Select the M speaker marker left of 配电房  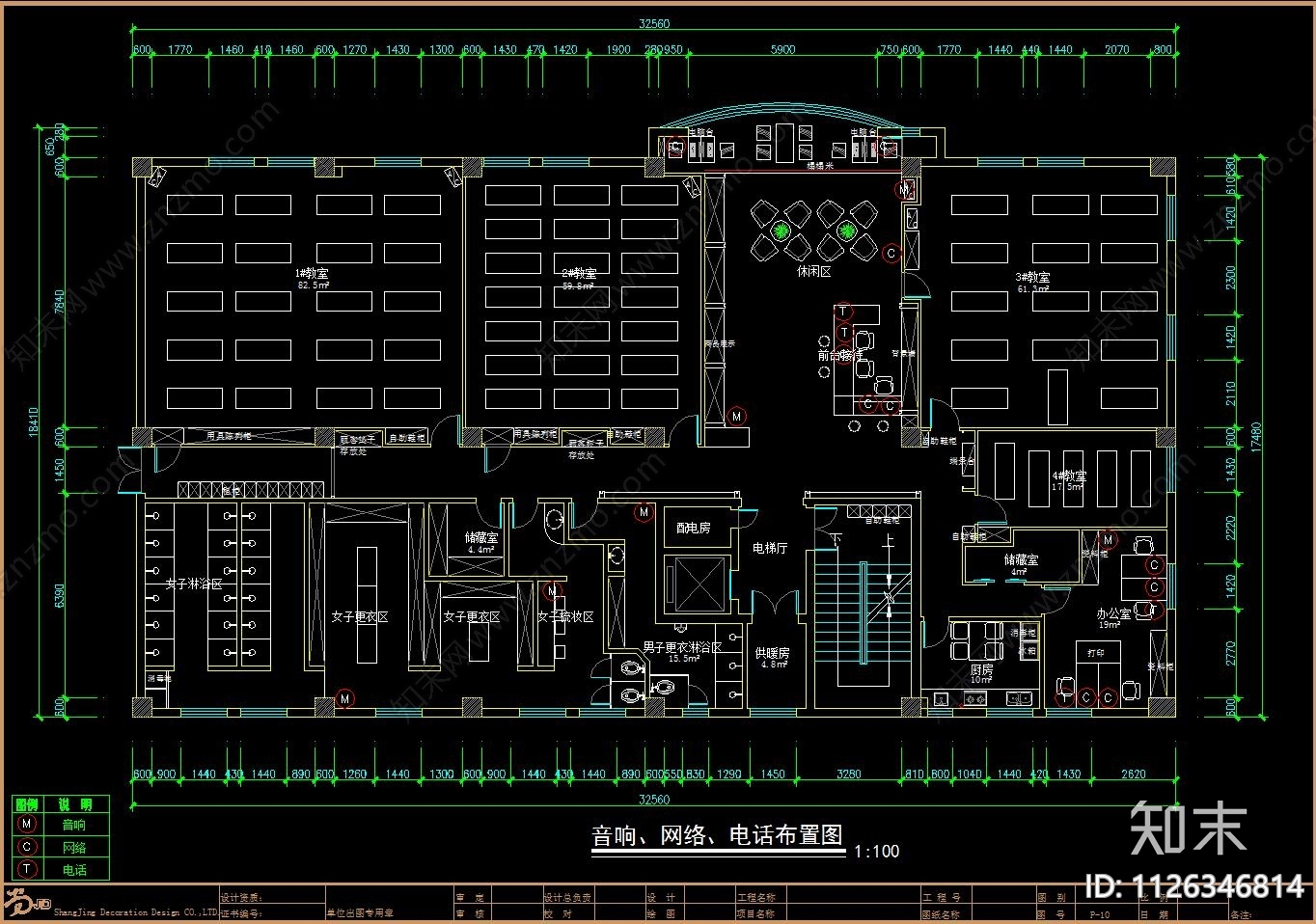pos(644,513)
